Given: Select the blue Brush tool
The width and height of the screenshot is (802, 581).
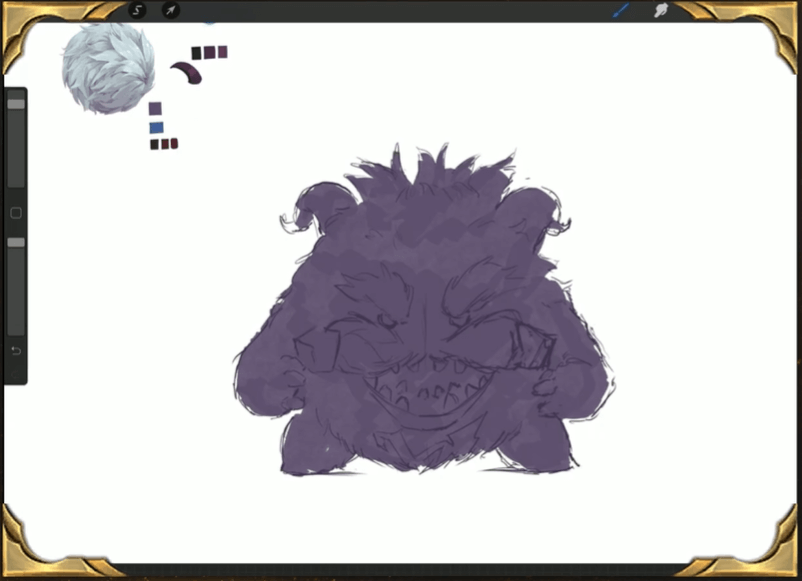Looking at the screenshot, I should pos(621,10).
